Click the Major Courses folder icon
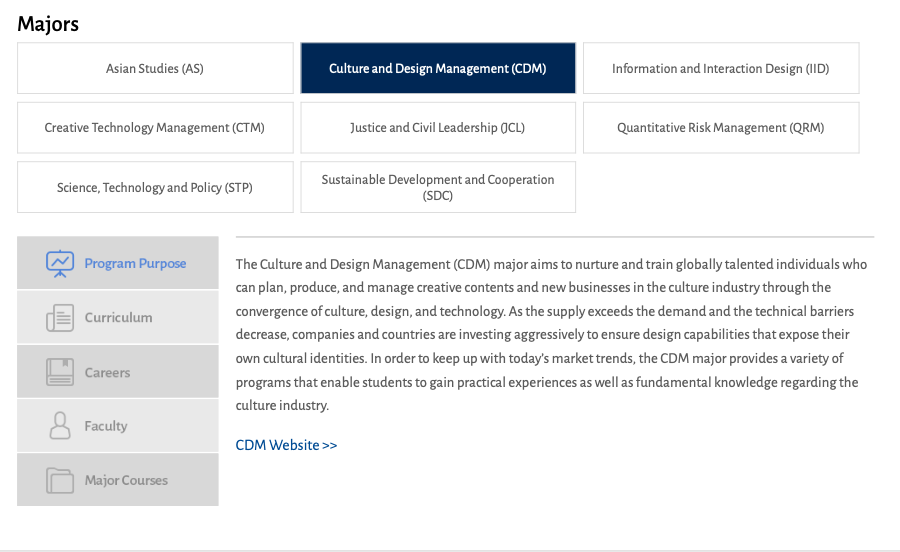This screenshot has height=552, width=900. tap(60, 480)
